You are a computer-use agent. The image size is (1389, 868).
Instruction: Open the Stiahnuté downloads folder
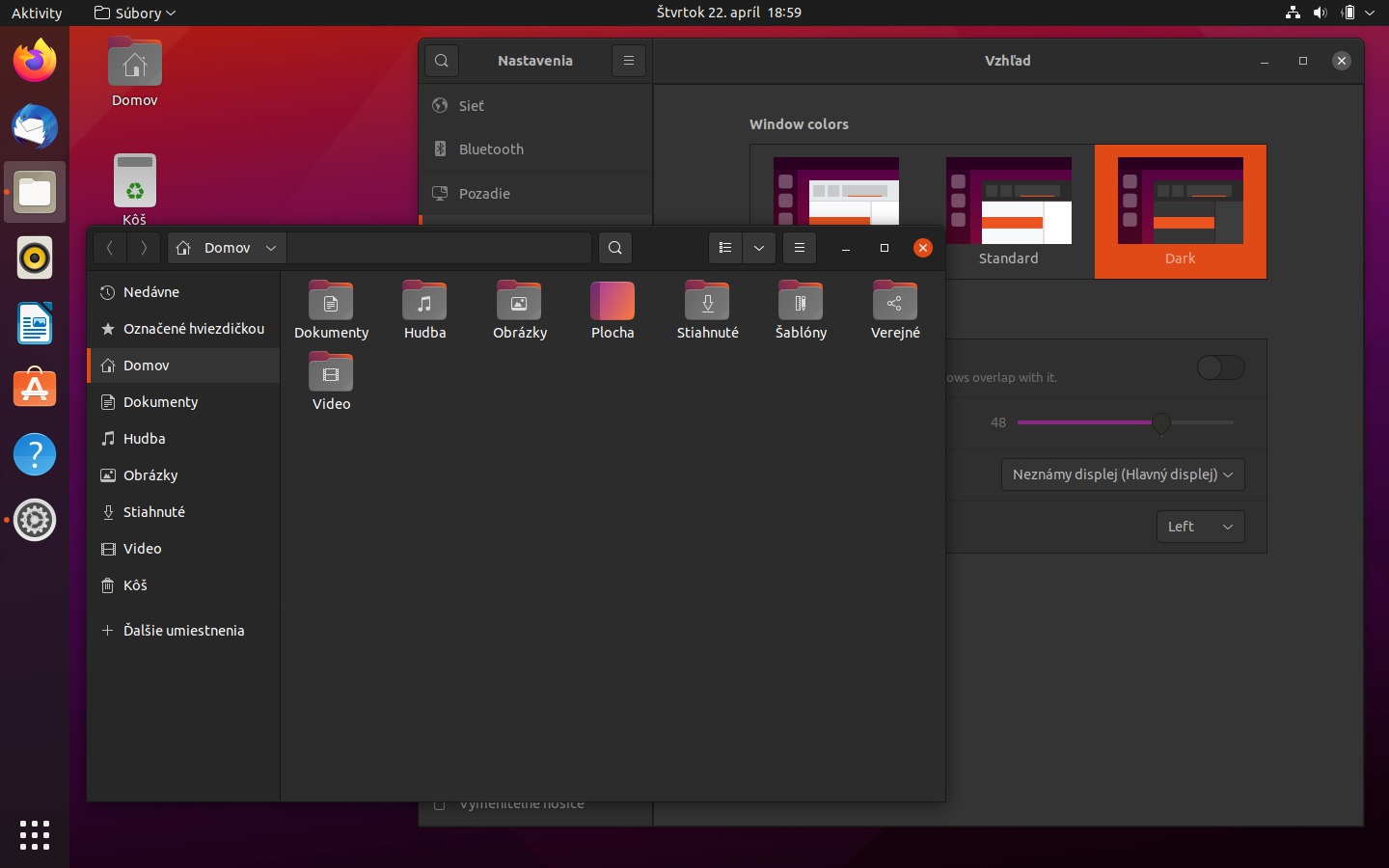click(x=707, y=310)
